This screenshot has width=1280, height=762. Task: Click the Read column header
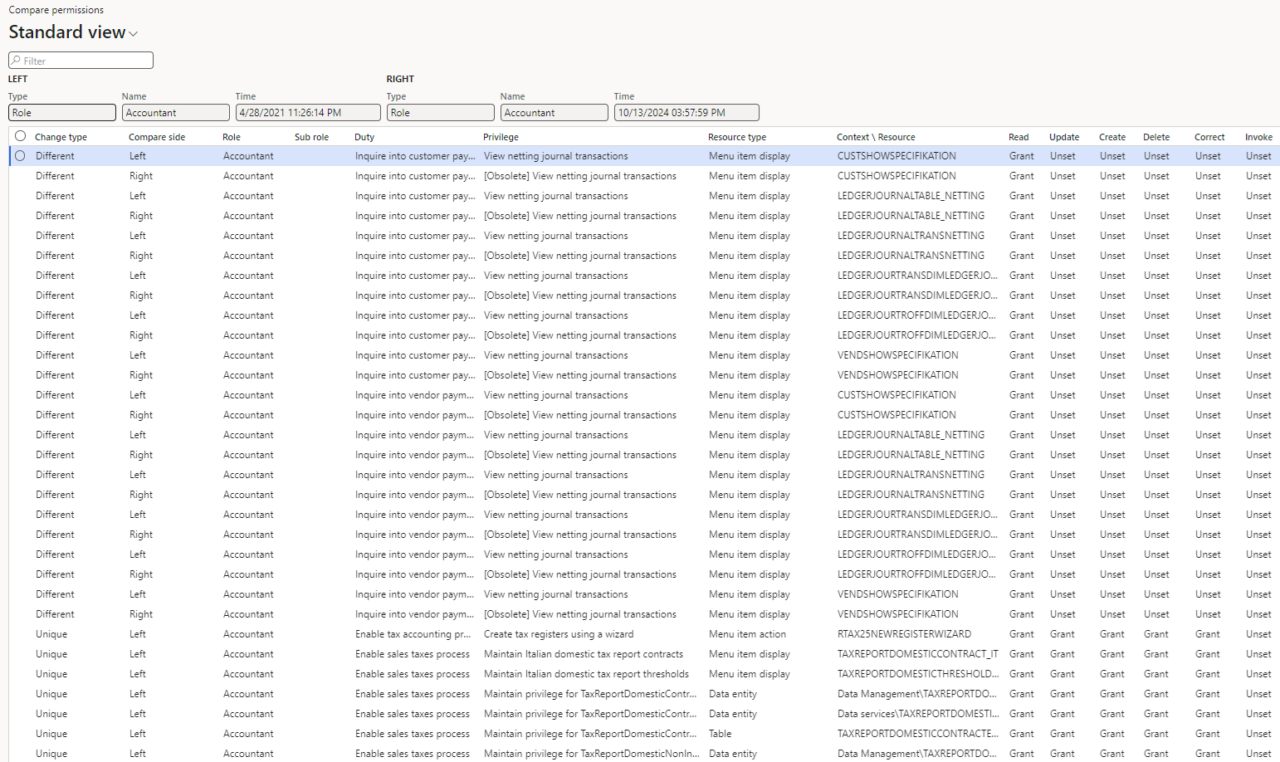1019,137
